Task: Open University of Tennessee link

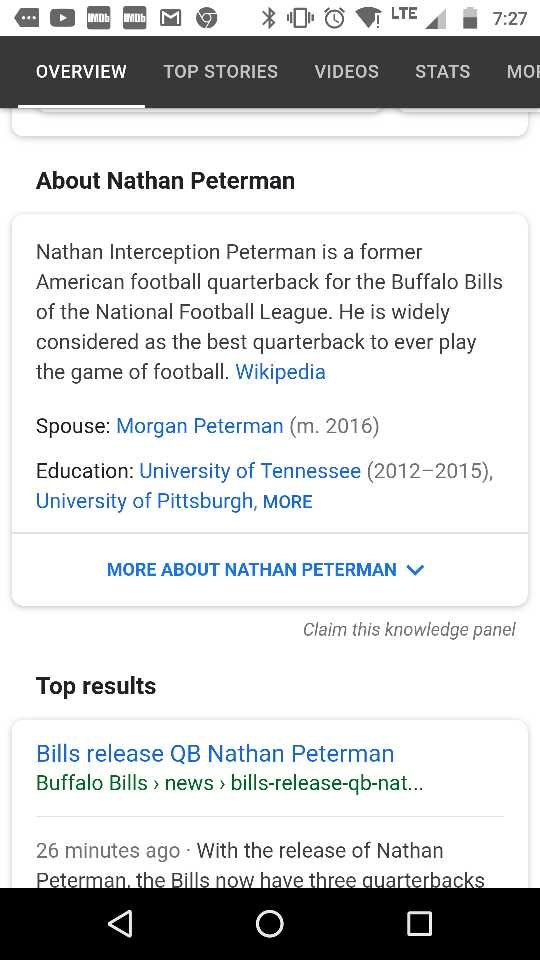Action: click(x=250, y=471)
